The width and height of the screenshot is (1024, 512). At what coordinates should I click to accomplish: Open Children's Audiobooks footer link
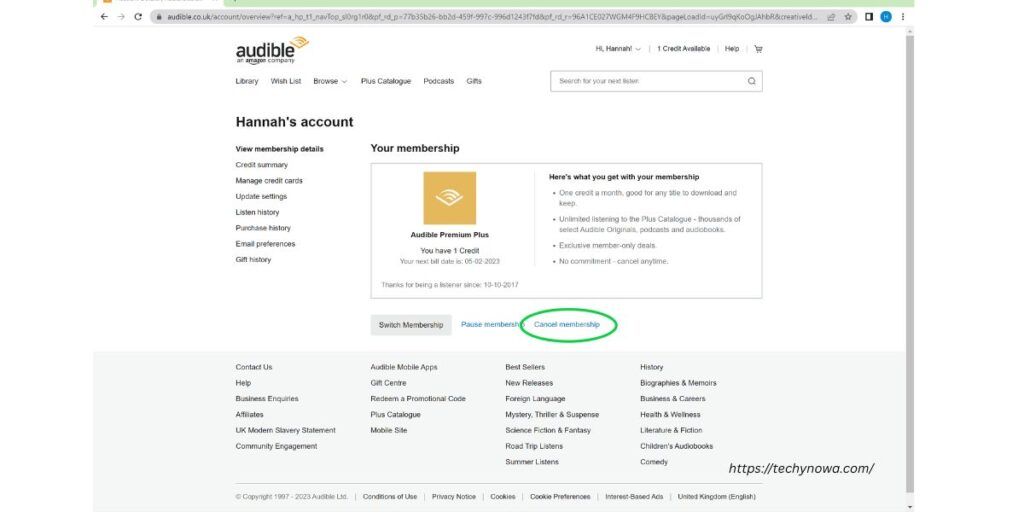pos(677,446)
